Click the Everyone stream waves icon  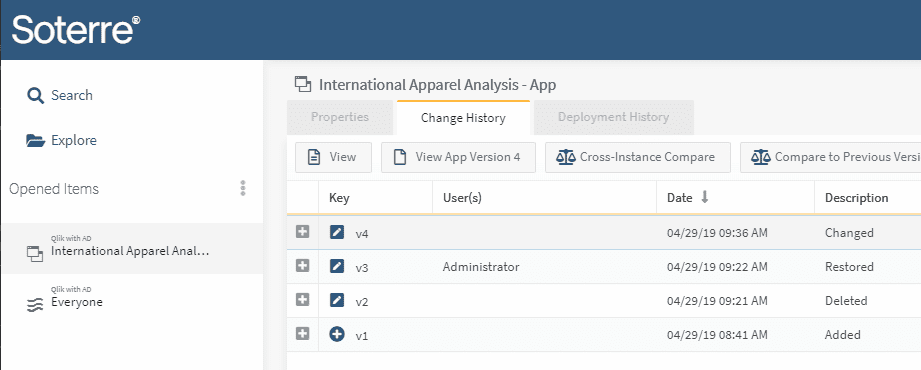click(36, 305)
